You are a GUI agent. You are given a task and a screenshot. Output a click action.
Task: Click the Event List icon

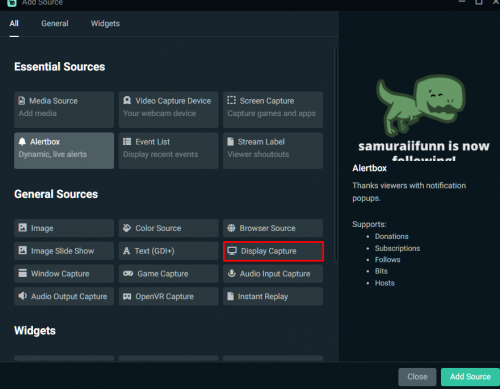point(127,142)
